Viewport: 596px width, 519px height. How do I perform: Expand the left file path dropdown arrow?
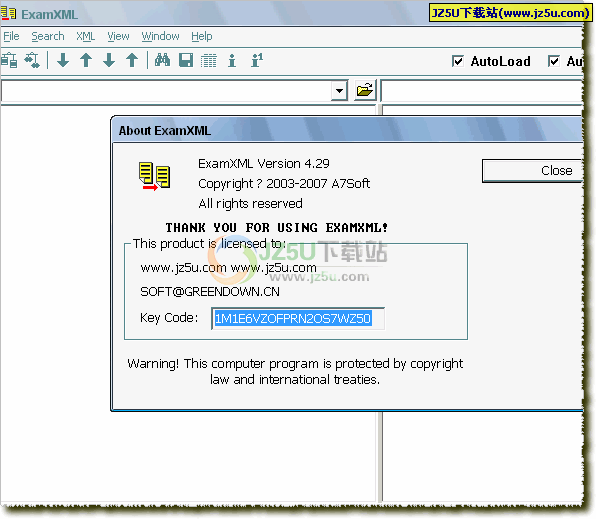339,91
